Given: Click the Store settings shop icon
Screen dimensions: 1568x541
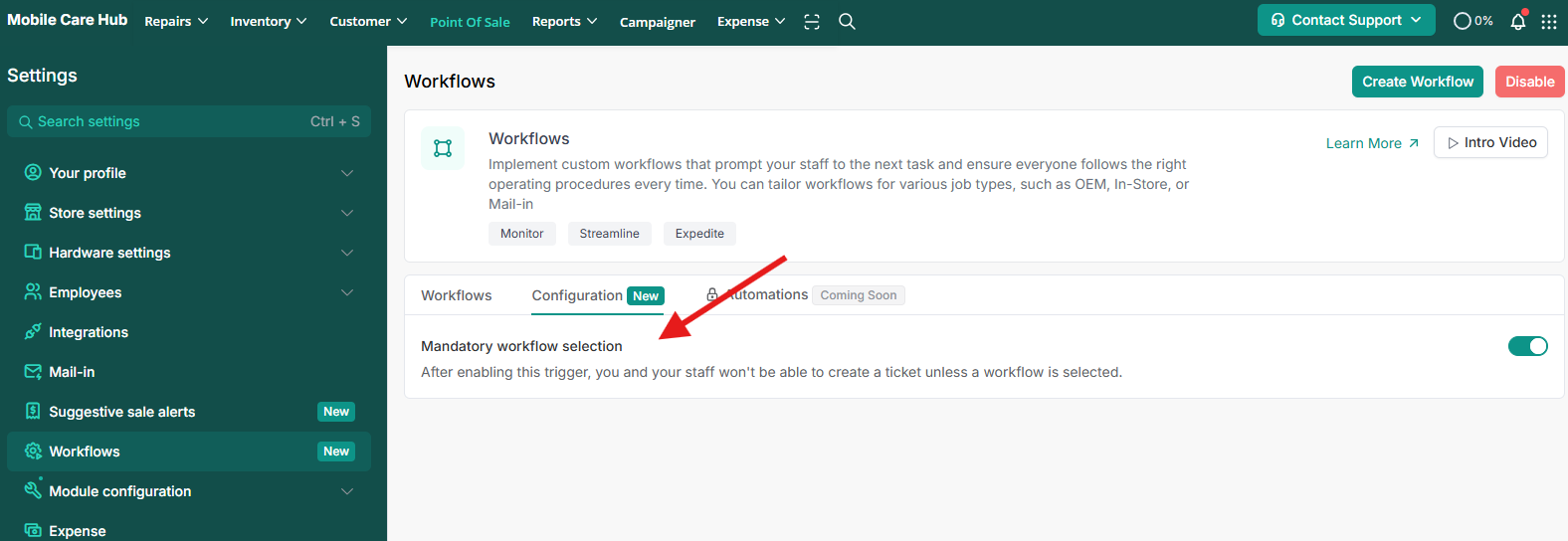Looking at the screenshot, I should (x=33, y=212).
